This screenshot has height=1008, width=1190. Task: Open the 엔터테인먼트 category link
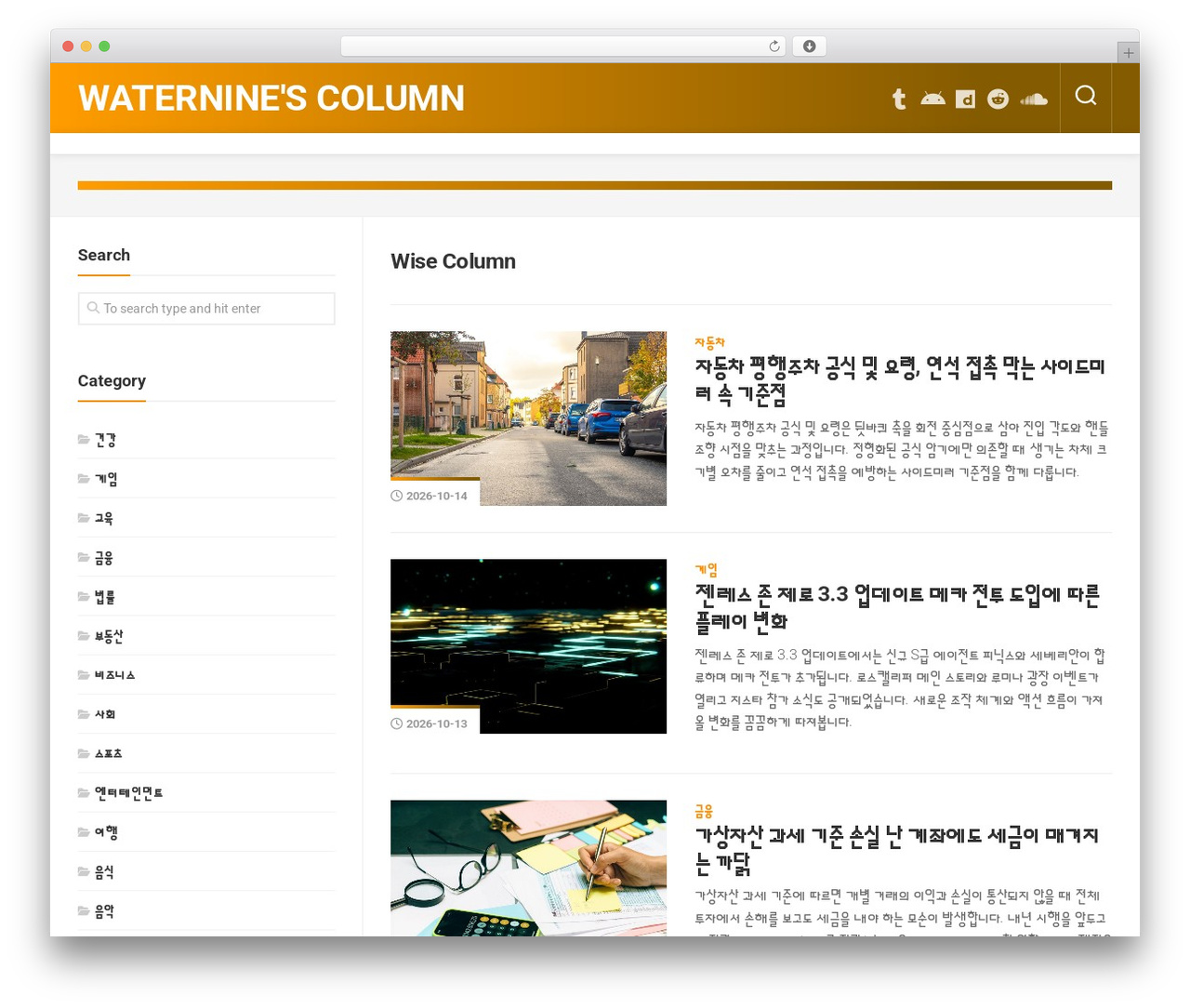coord(128,793)
